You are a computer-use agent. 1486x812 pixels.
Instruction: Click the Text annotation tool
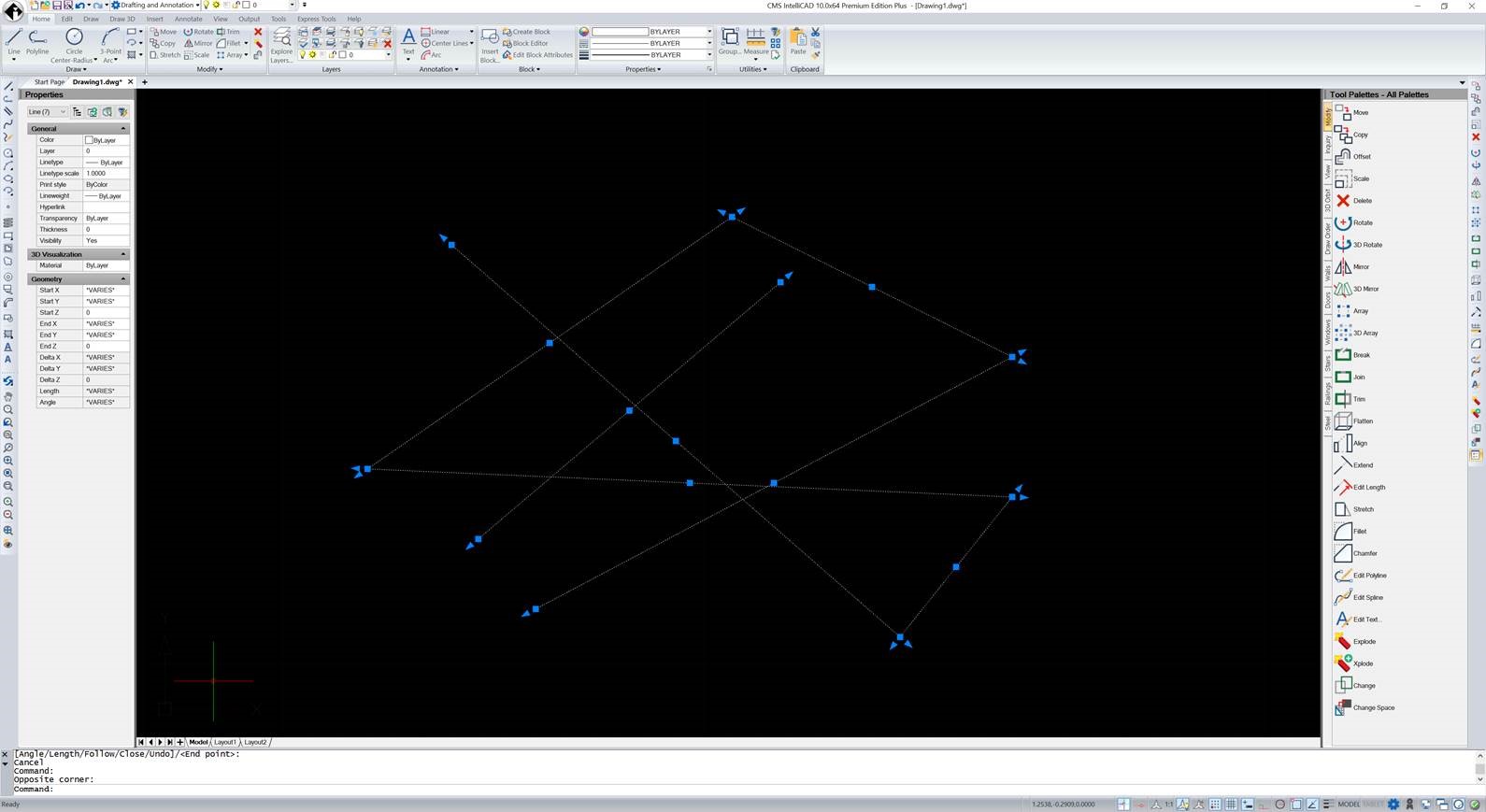pos(408,42)
